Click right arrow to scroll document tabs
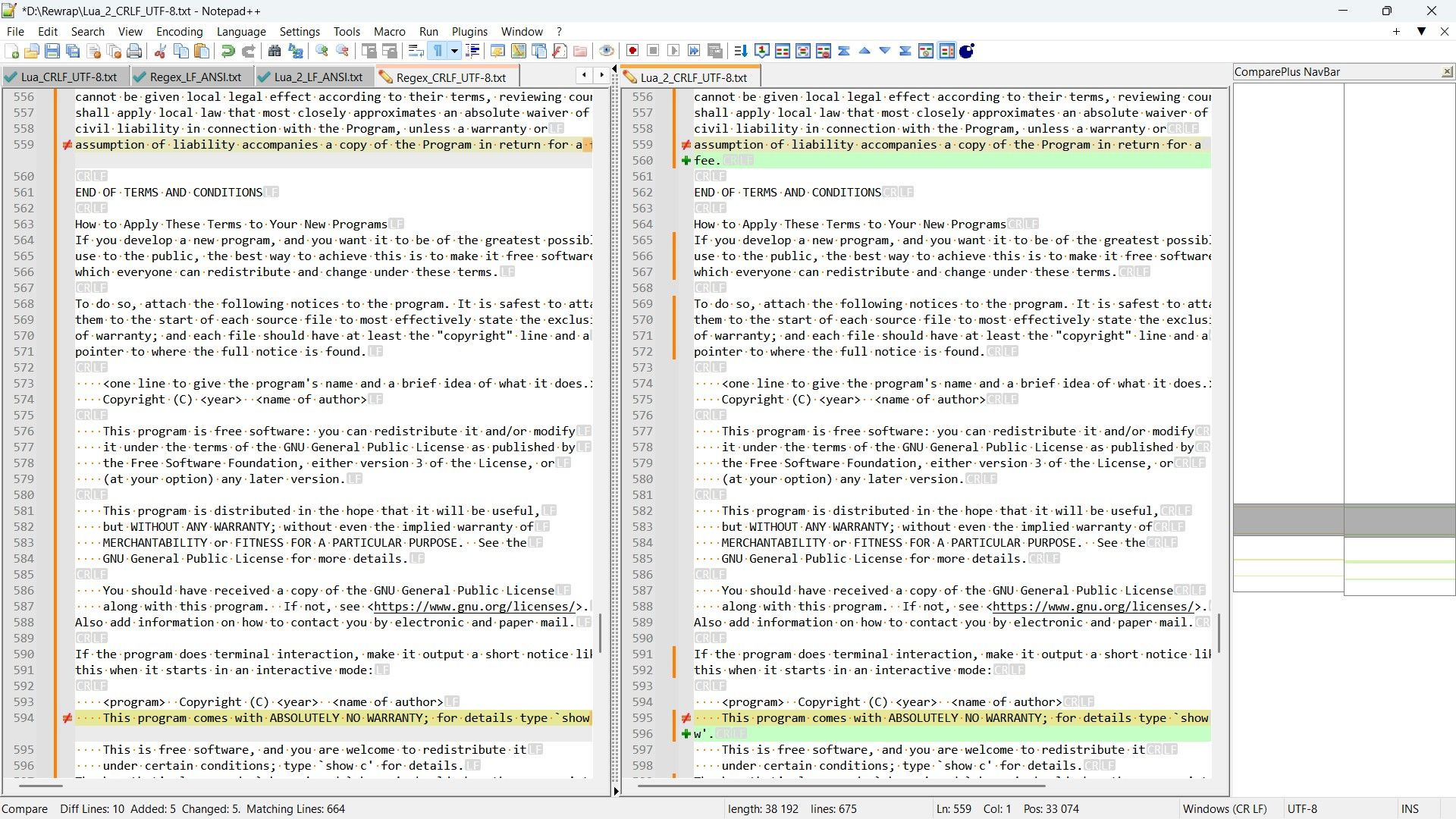Screen dimensions: 1456x819 602,74
